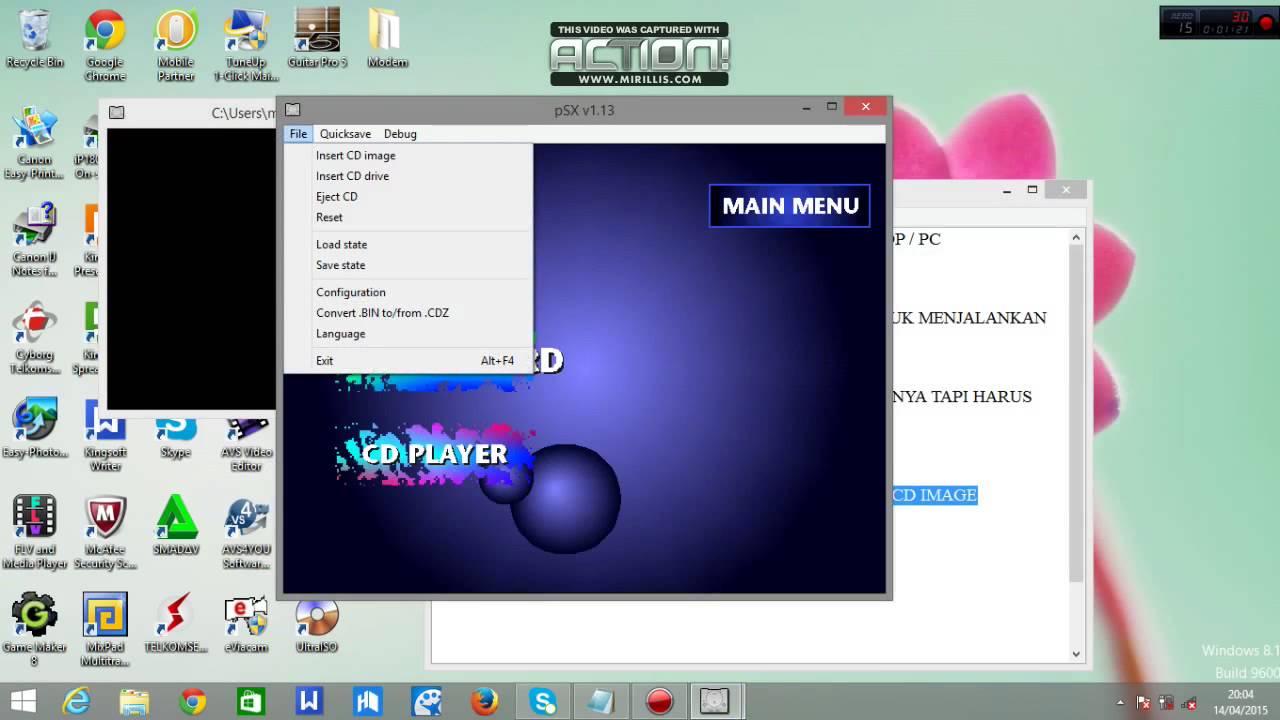Choose Convert .BIN to/from .CDZ
This screenshot has height=720, width=1280.
pyautogui.click(x=408, y=313)
